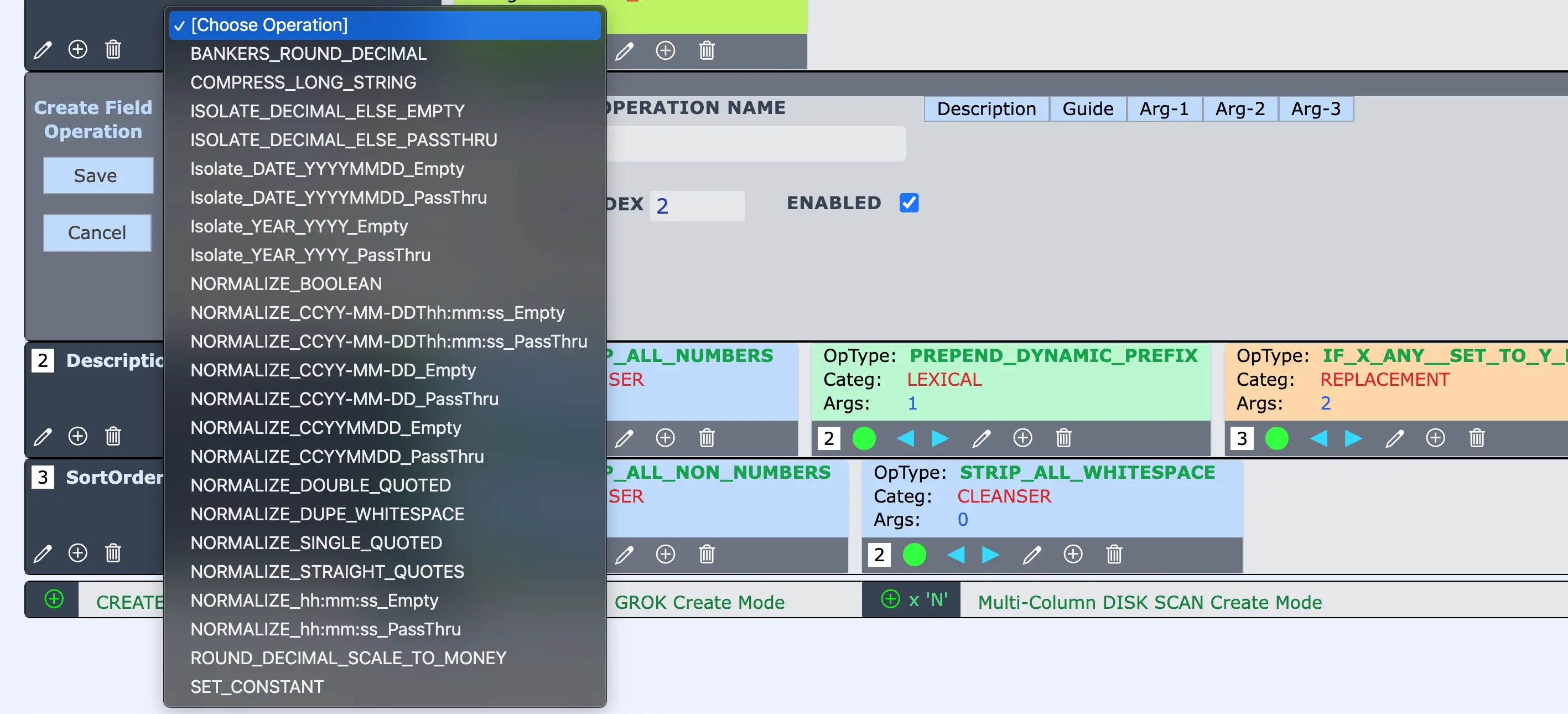Viewport: 1568px width, 714px height.
Task: Click add icon in Description row
Action: pyautogui.click(x=78, y=436)
